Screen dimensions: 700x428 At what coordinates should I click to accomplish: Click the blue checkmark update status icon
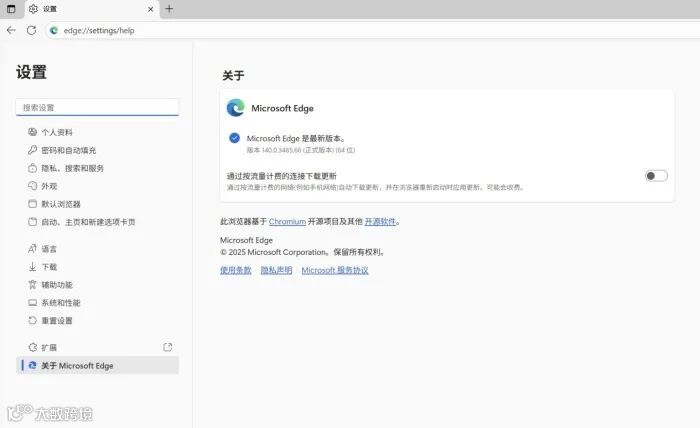pyautogui.click(x=234, y=138)
